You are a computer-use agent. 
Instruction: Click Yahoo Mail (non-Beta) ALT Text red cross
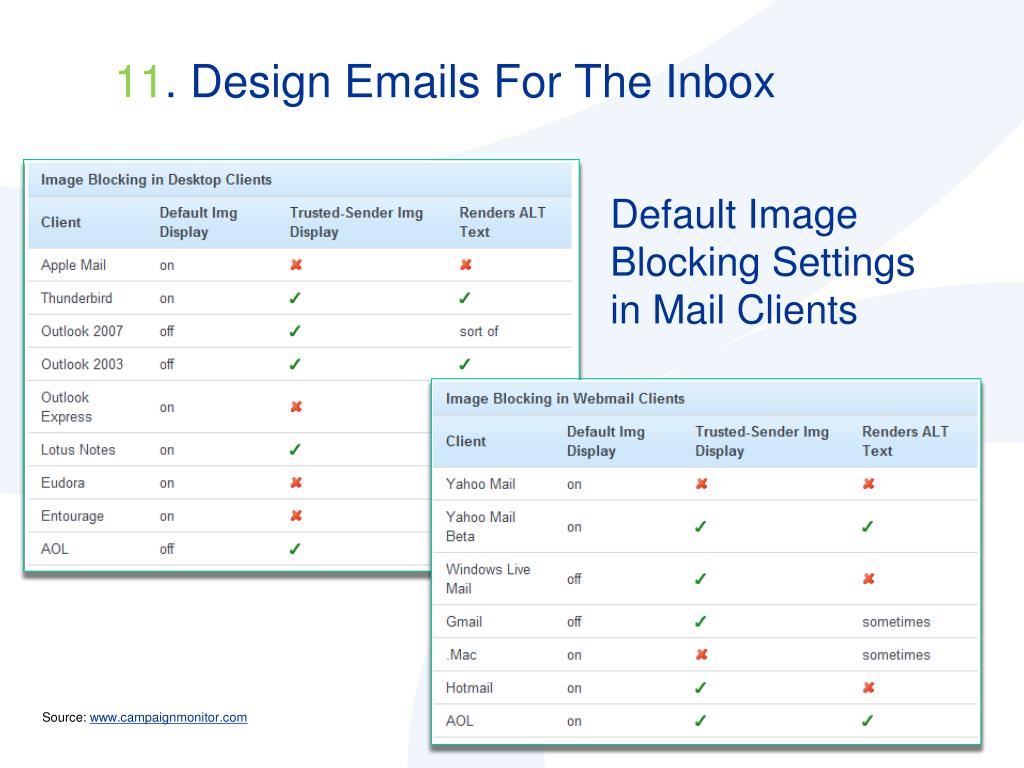tap(869, 484)
